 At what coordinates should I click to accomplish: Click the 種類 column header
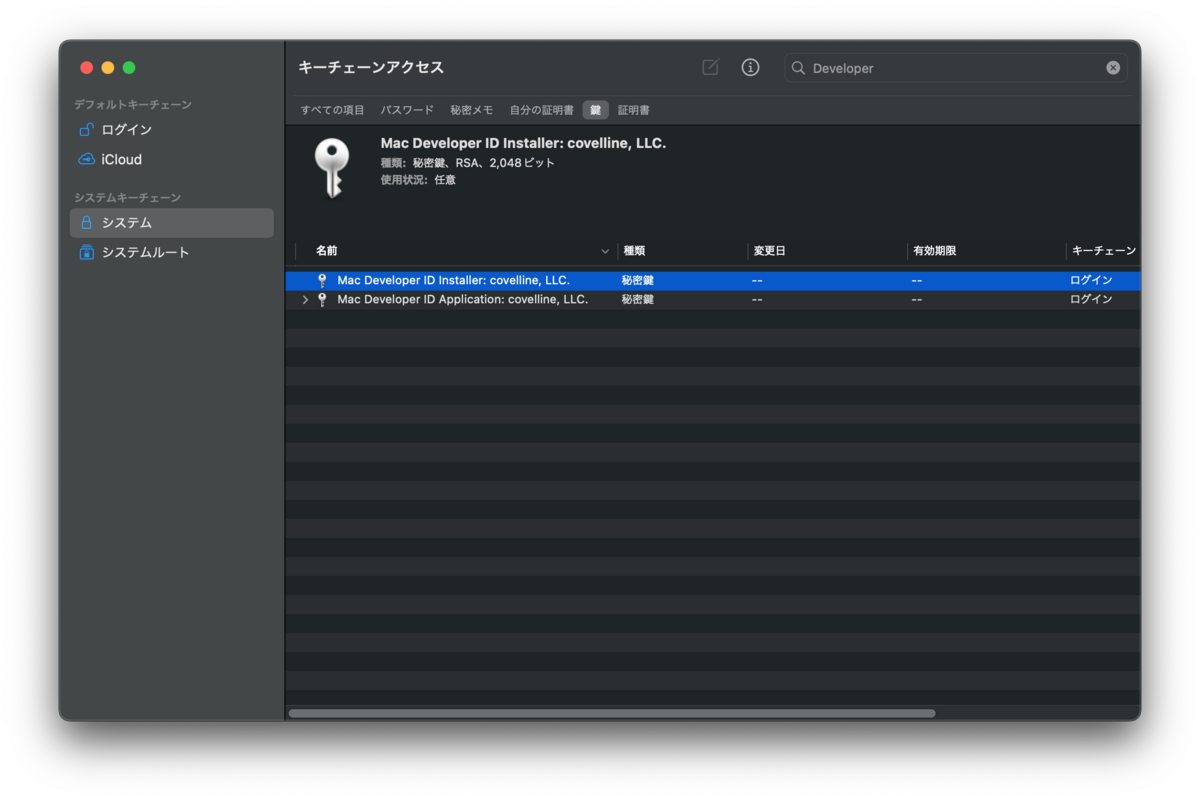point(682,251)
